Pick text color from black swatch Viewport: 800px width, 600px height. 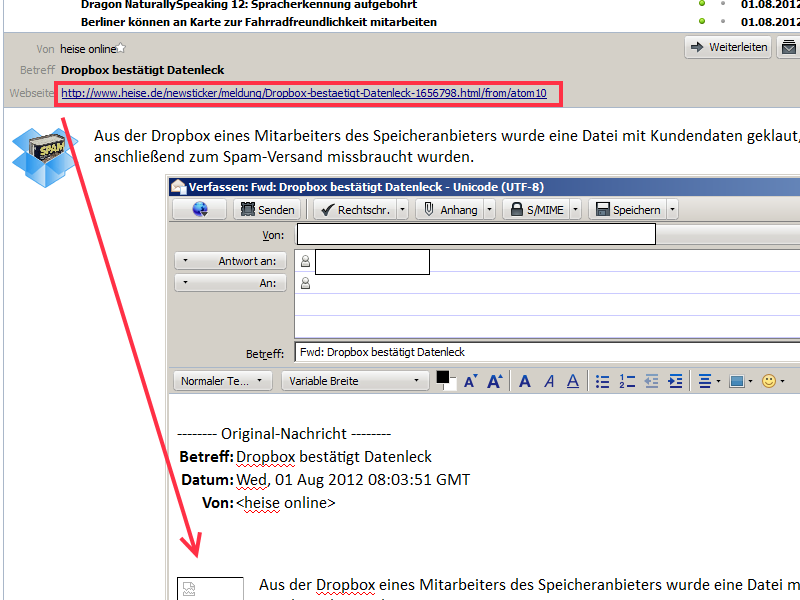tap(443, 378)
